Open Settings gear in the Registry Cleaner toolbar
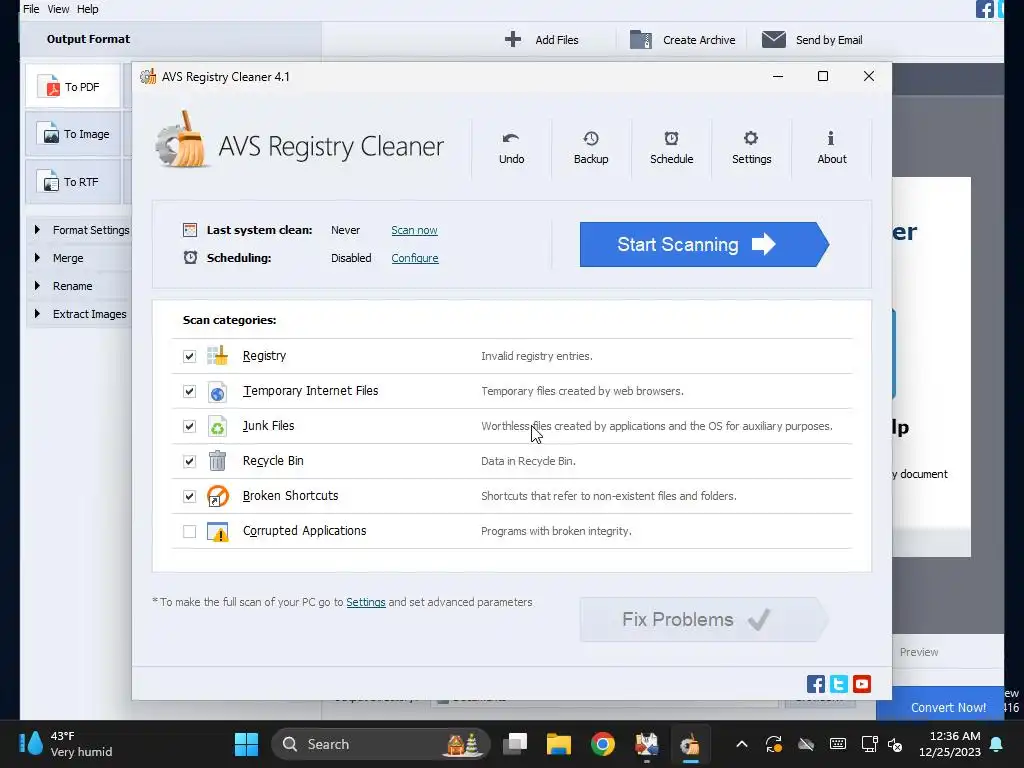Viewport: 1024px width, 768px height. pos(751,148)
